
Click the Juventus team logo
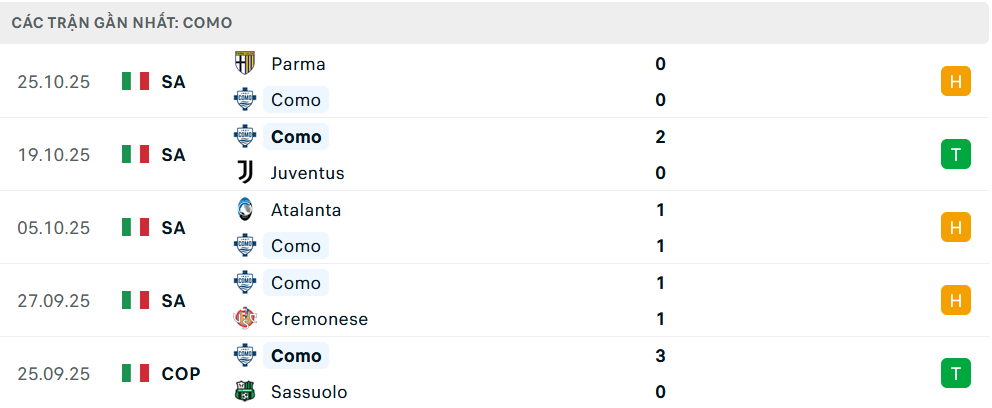click(x=244, y=172)
